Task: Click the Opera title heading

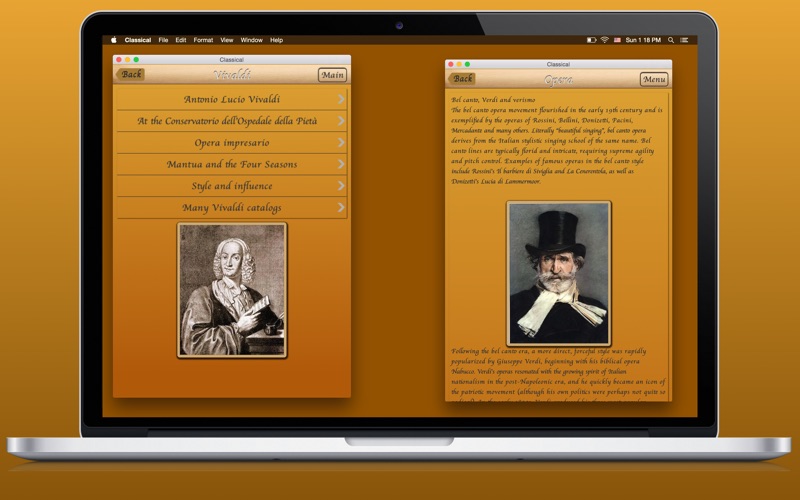Action: pos(559,80)
